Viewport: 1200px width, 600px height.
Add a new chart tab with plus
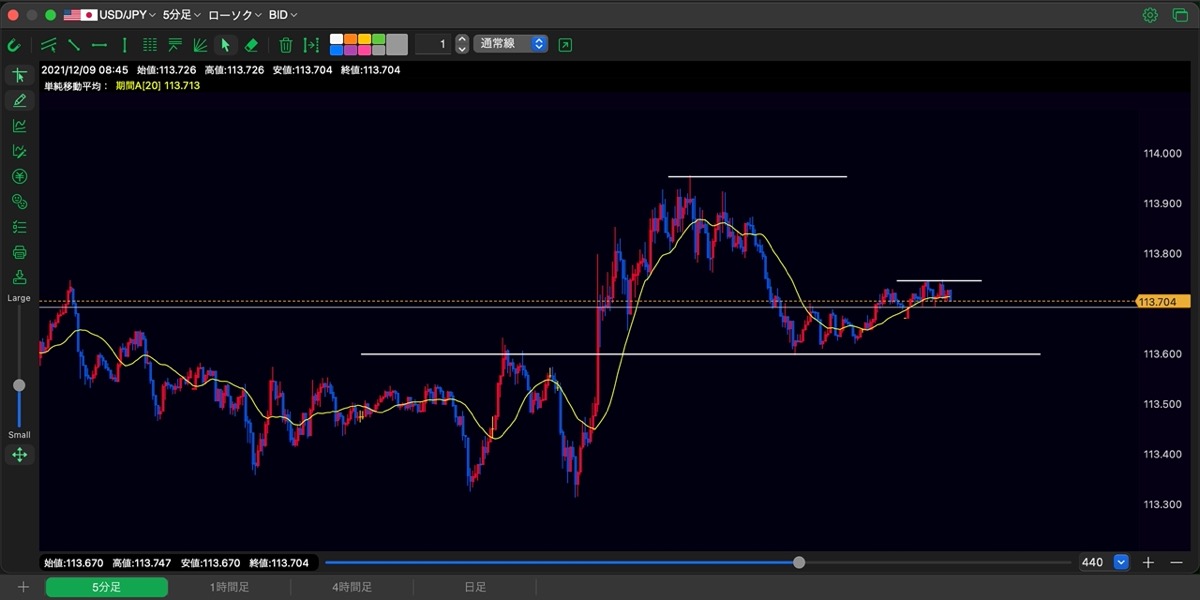pos(23,587)
